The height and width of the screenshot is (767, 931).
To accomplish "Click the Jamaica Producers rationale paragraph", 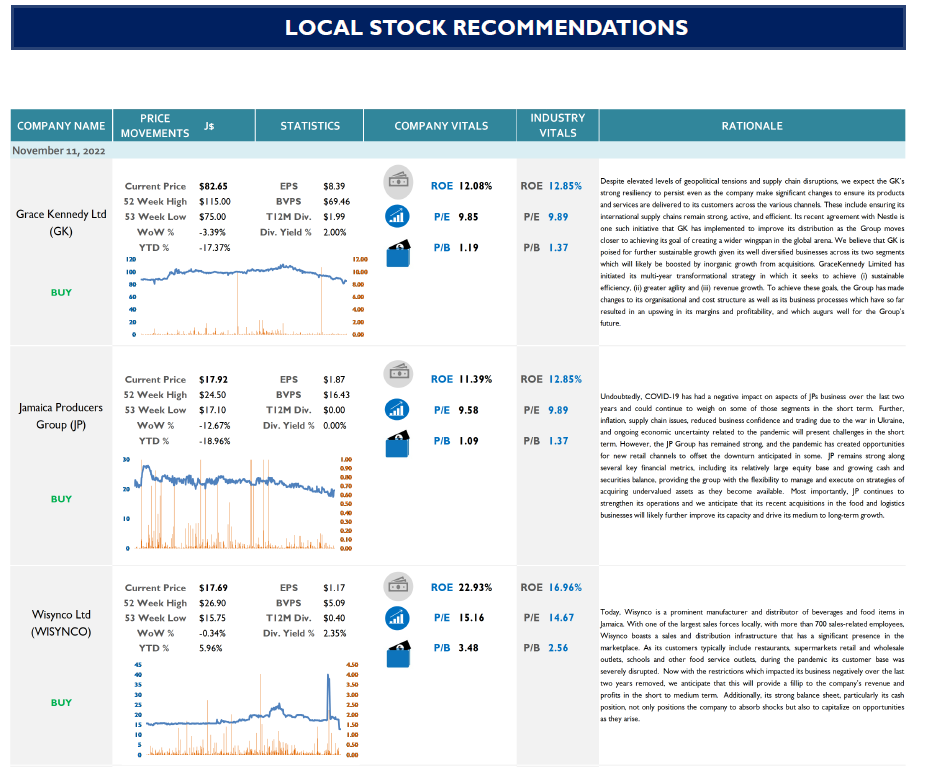I will coord(752,456).
